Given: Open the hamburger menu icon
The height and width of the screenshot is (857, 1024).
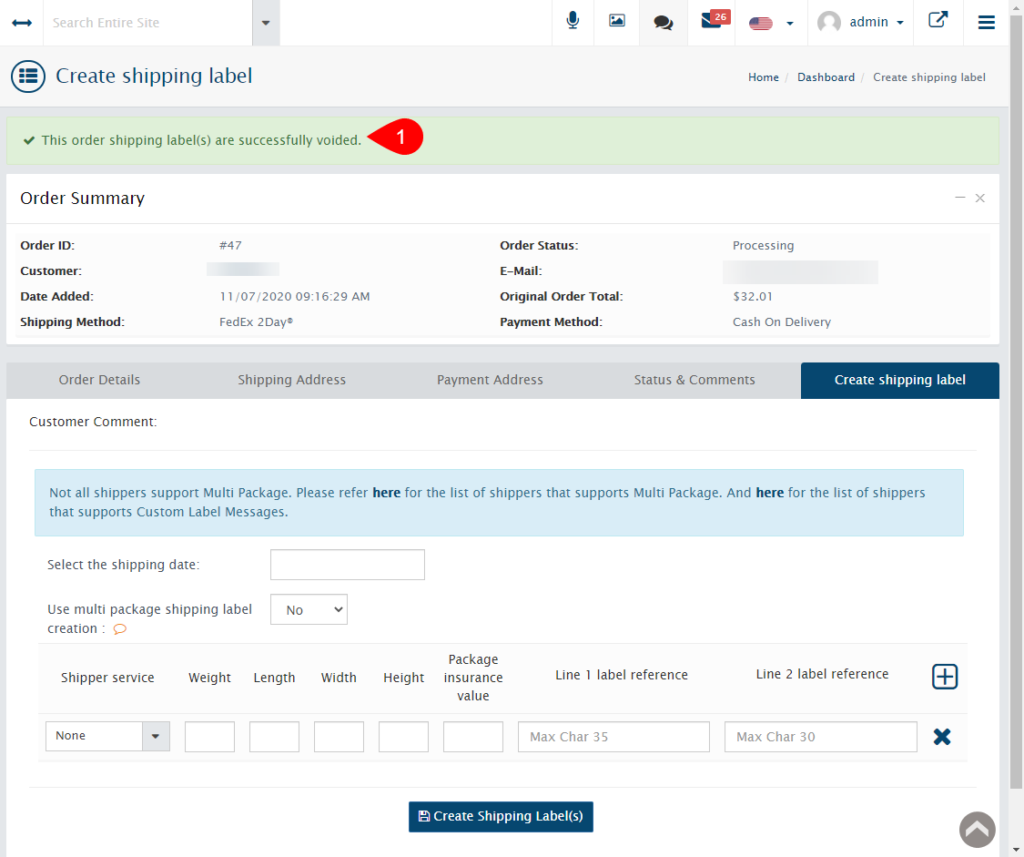Looking at the screenshot, I should click(986, 21).
